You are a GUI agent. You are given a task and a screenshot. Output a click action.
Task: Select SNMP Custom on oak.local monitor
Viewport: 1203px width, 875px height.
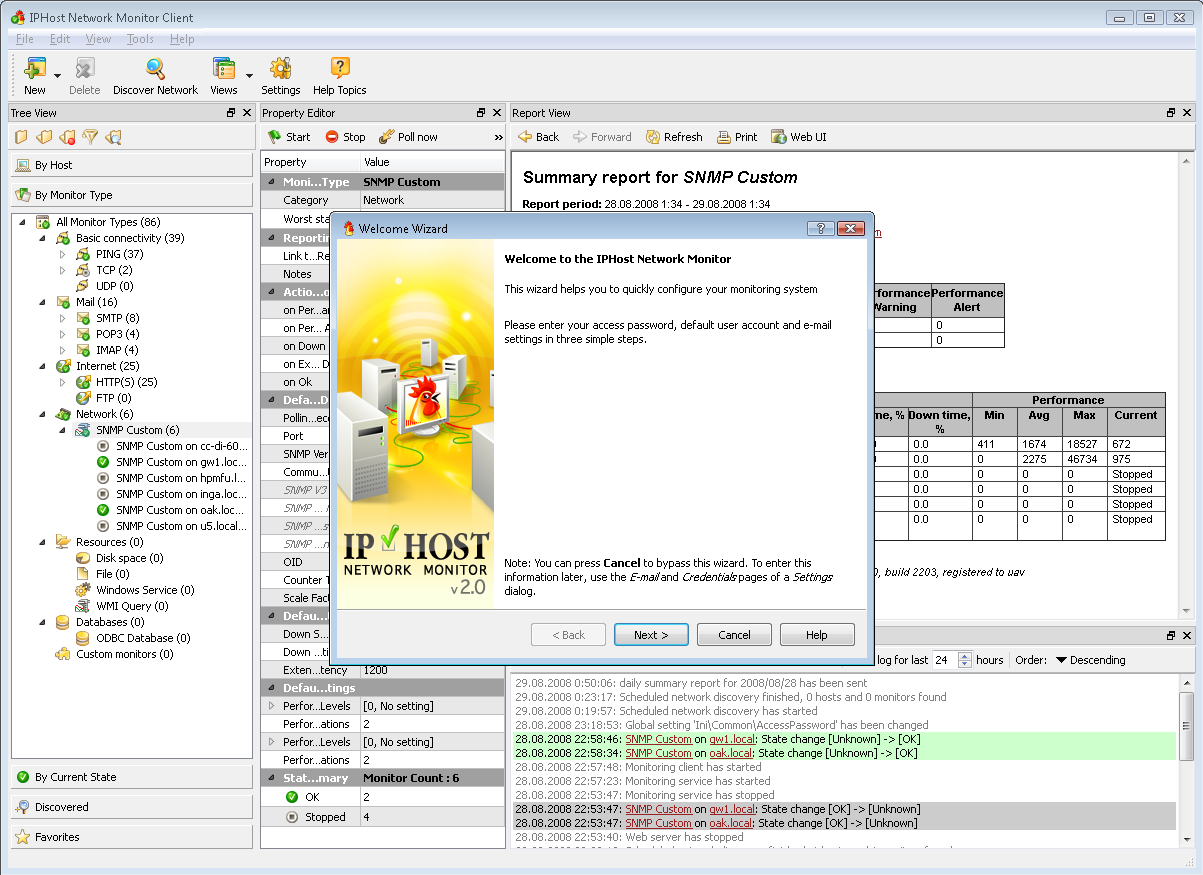pos(180,510)
